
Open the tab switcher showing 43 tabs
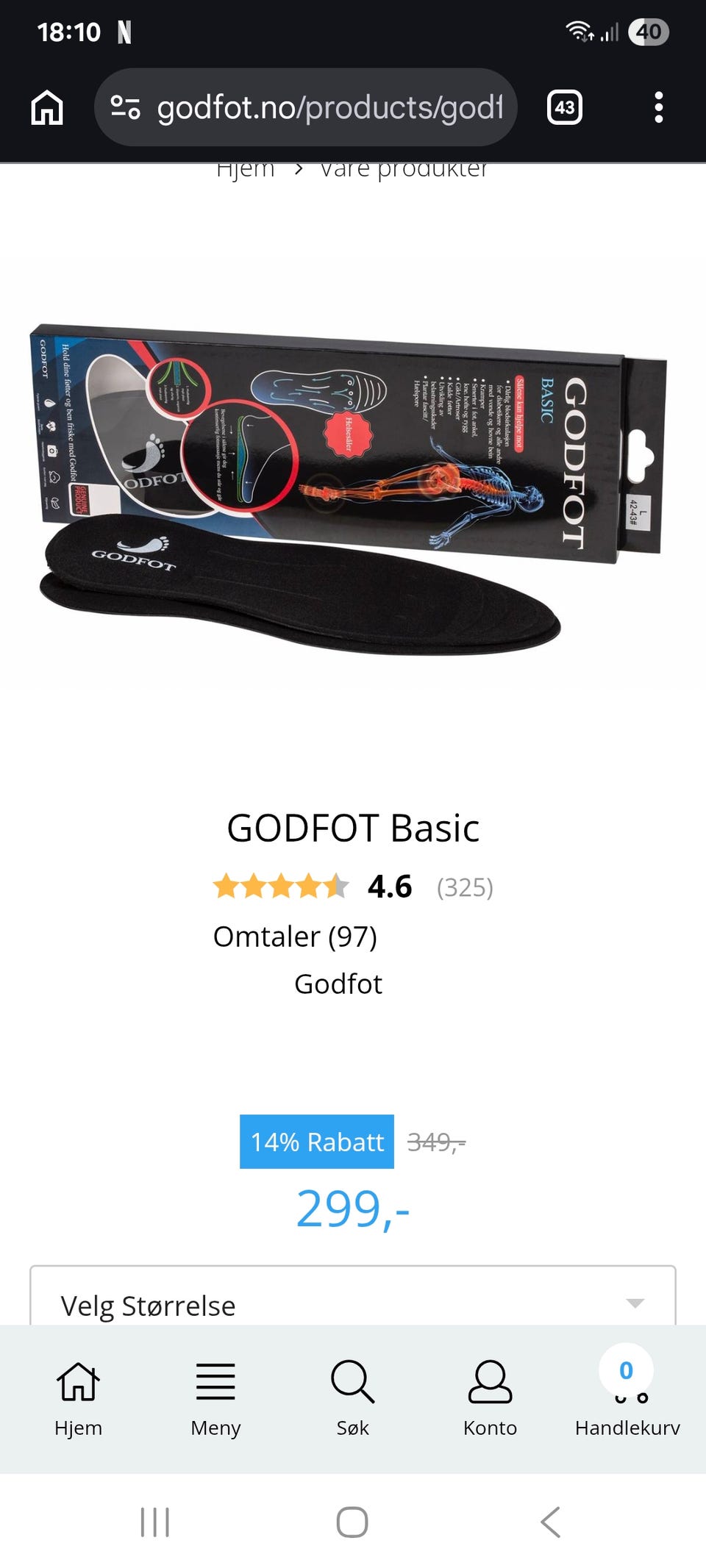(x=564, y=107)
